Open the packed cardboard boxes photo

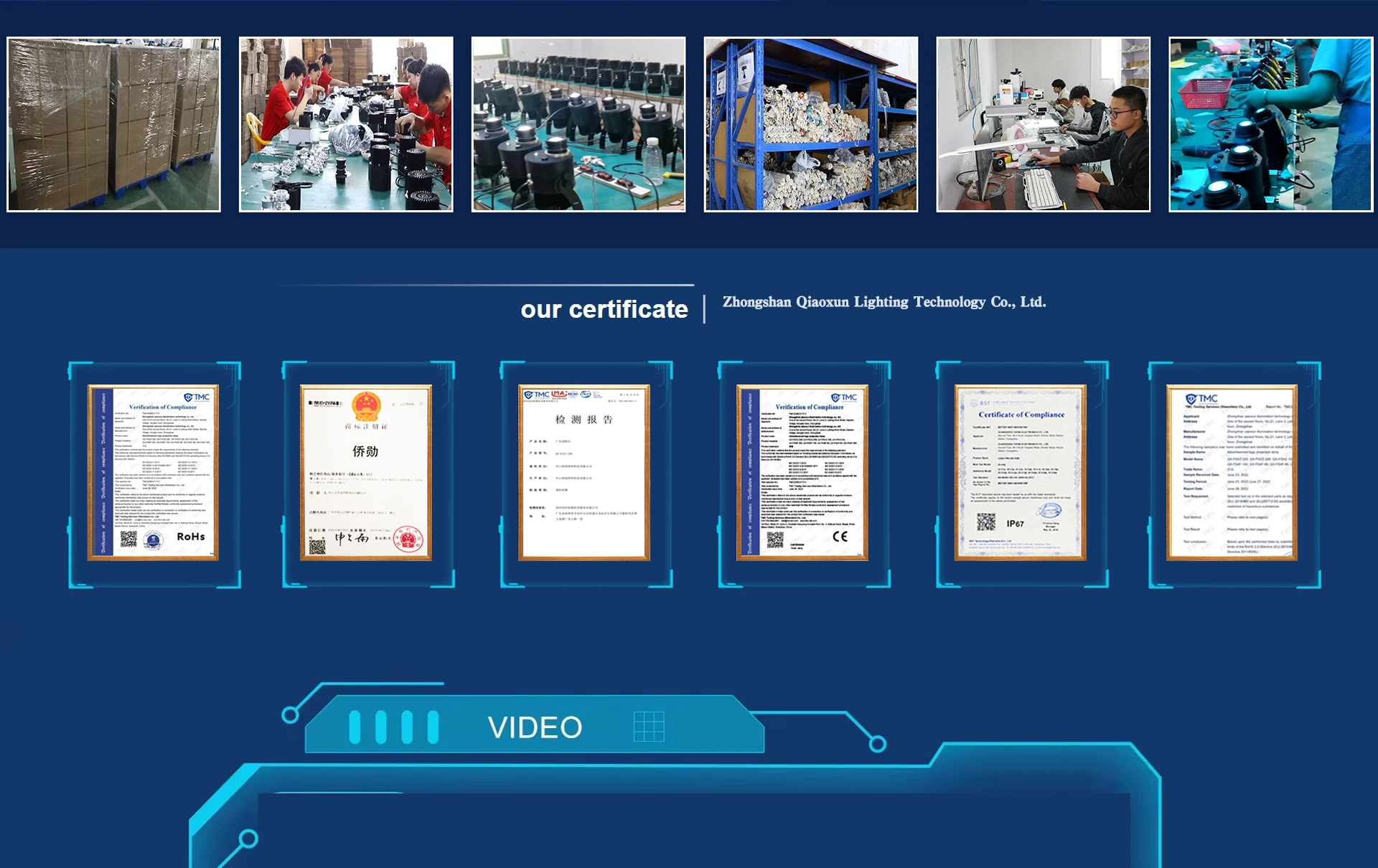[x=113, y=124]
